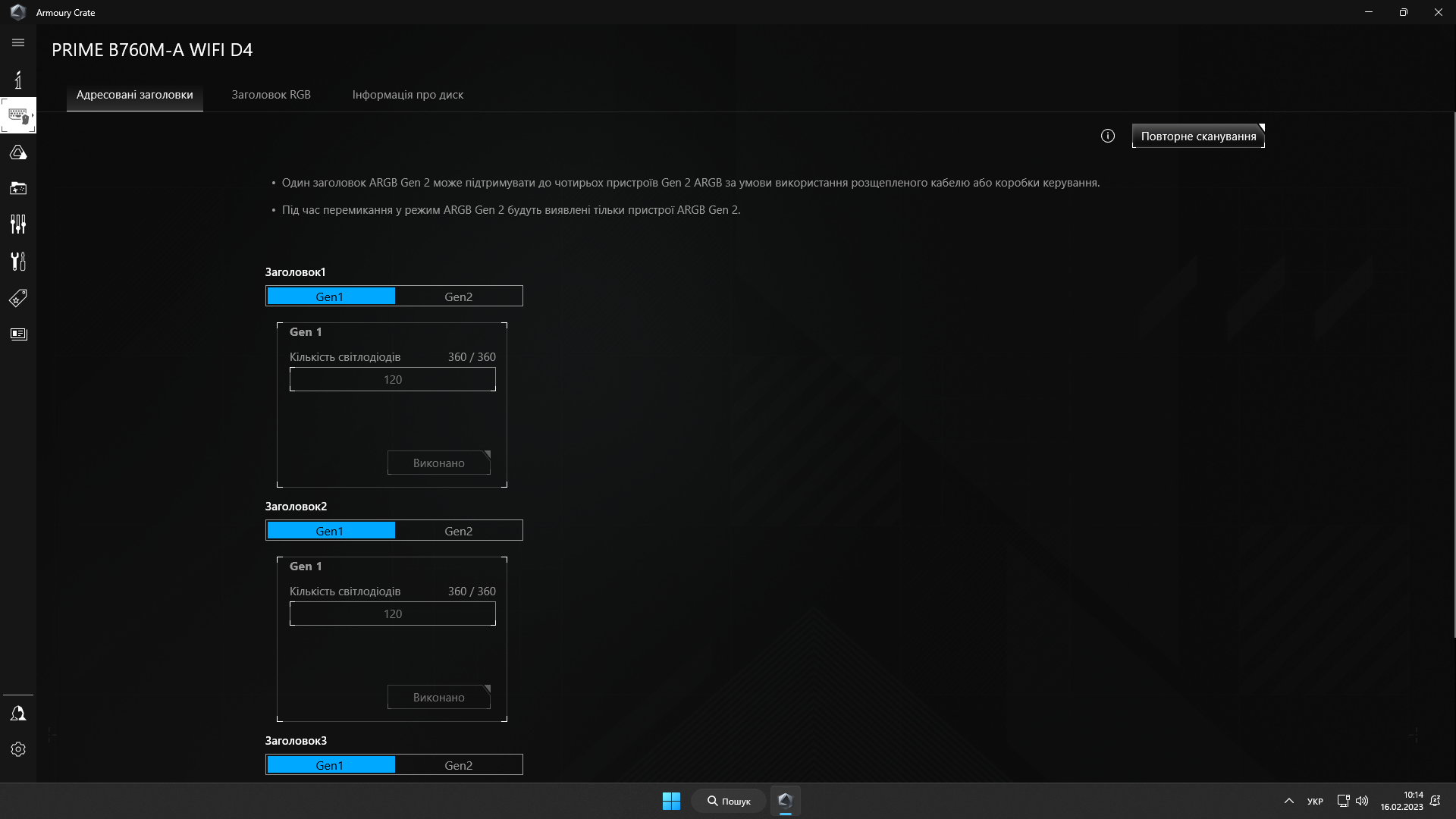Image resolution: width=1456 pixels, height=819 pixels.
Task: Switch Заголовок3 to Gen2
Action: tap(458, 765)
